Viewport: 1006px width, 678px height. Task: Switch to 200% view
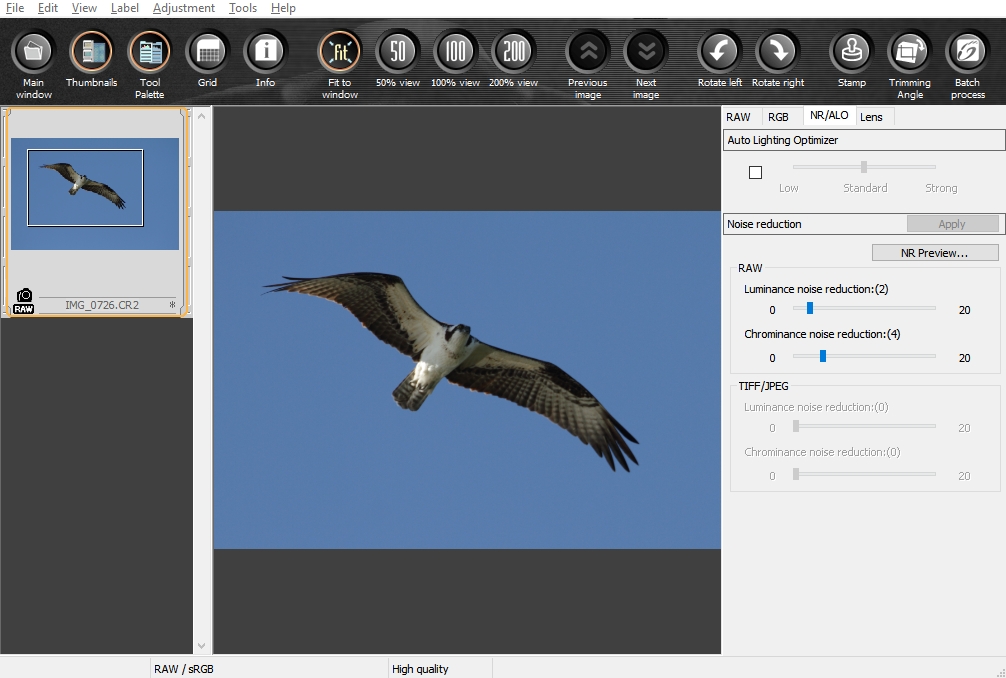(x=514, y=51)
